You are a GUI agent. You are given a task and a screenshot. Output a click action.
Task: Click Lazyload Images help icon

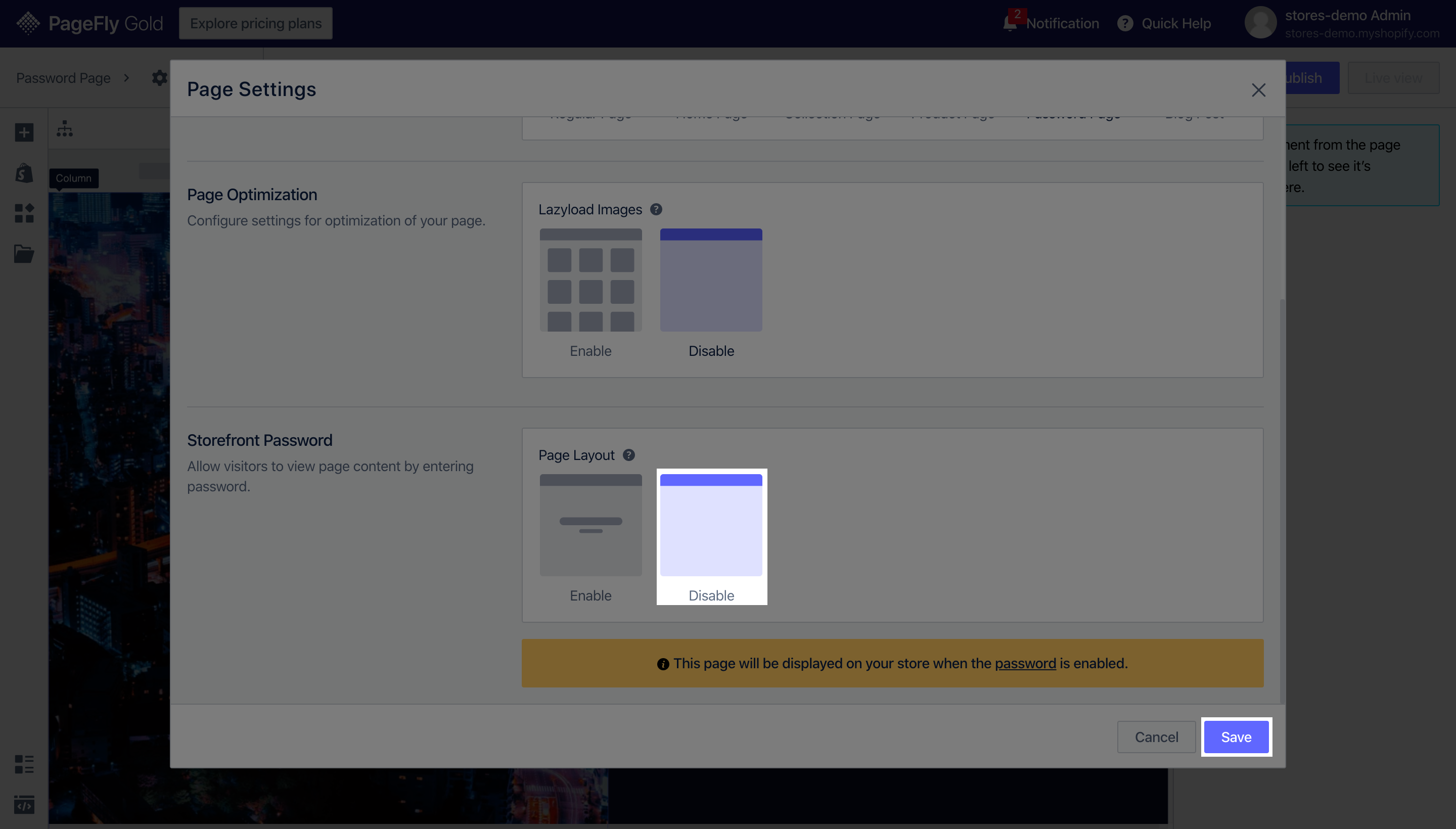656,210
